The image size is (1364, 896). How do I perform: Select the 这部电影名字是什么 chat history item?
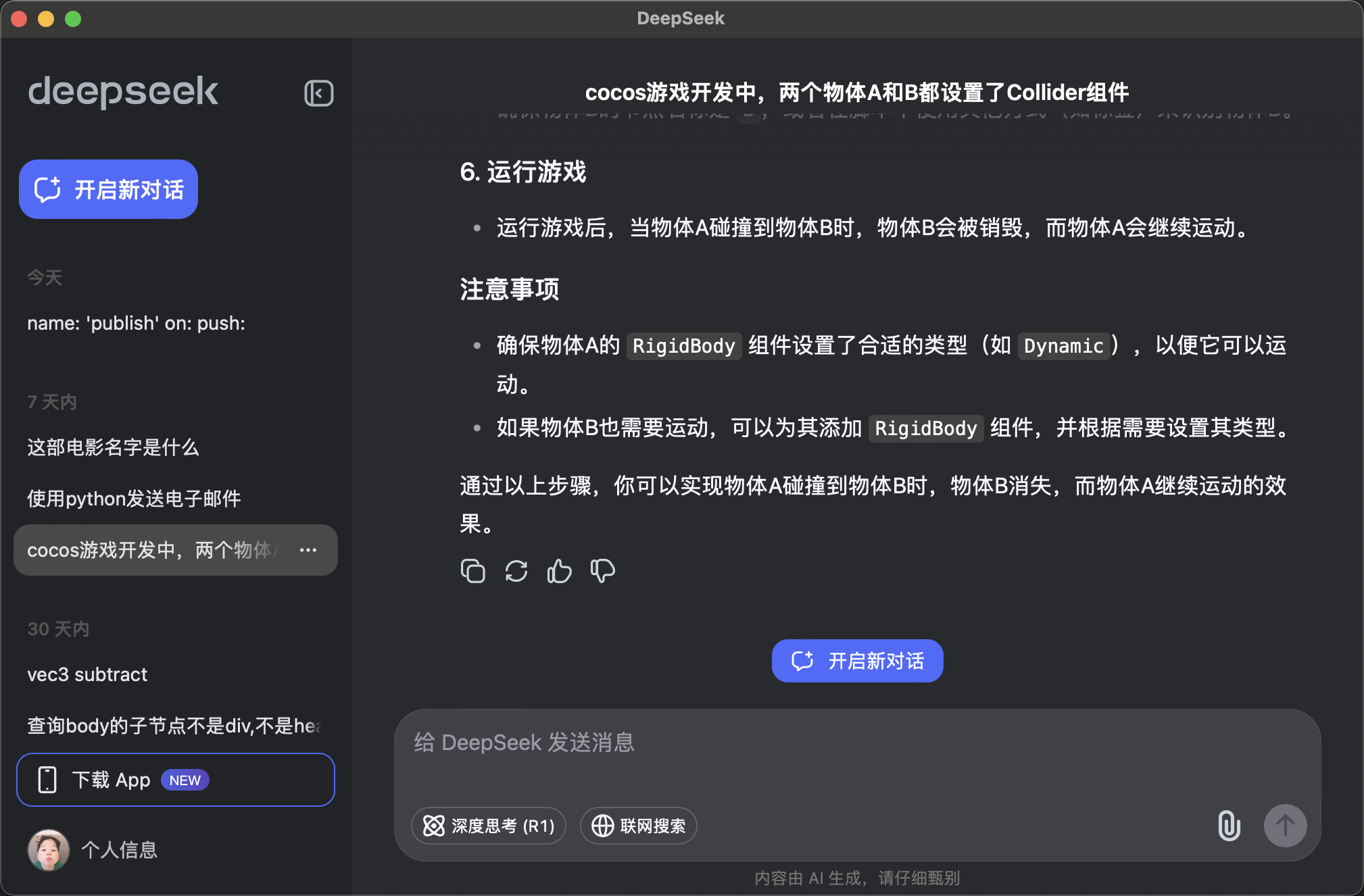pos(113,447)
